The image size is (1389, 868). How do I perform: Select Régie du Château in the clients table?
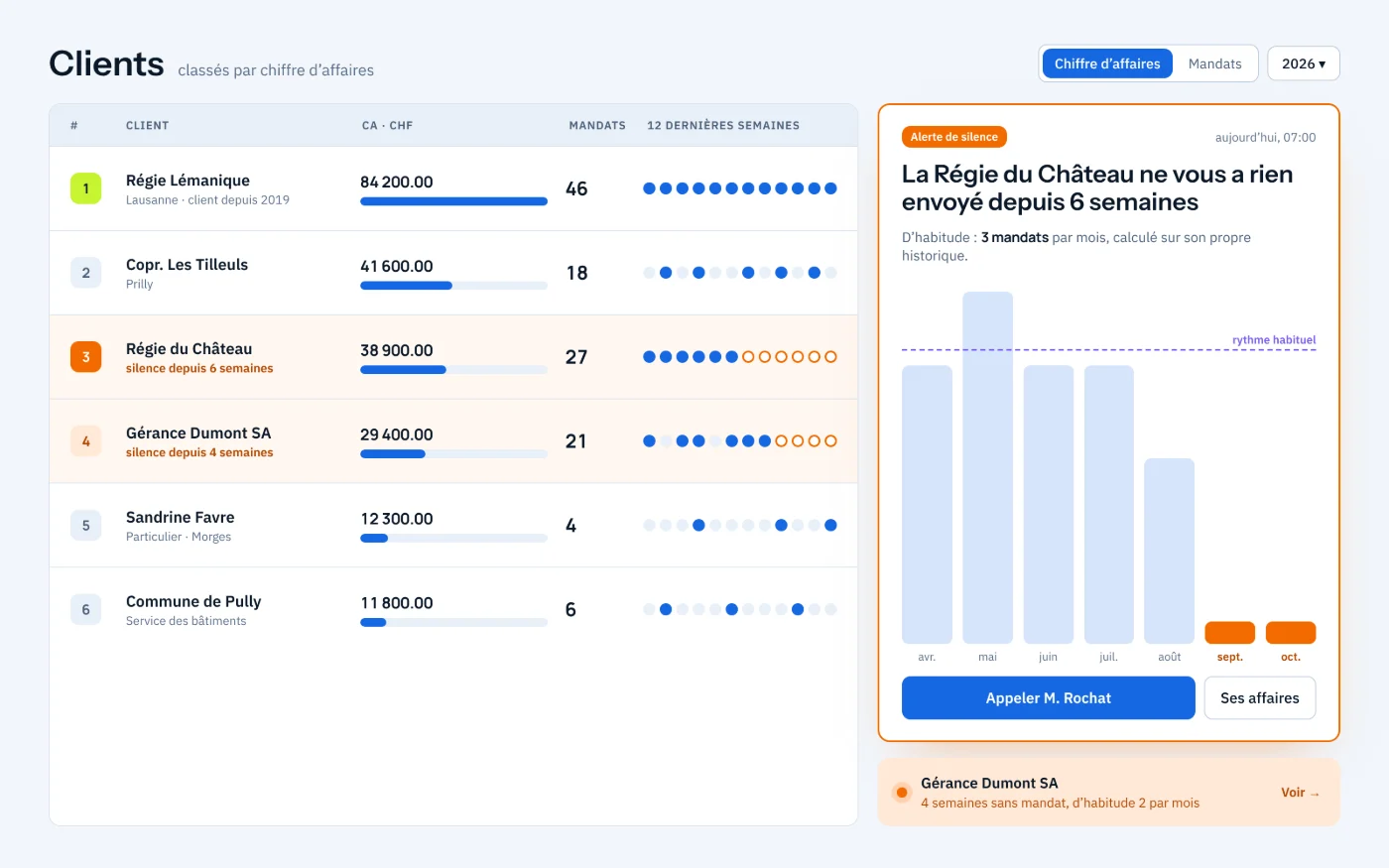click(x=189, y=349)
